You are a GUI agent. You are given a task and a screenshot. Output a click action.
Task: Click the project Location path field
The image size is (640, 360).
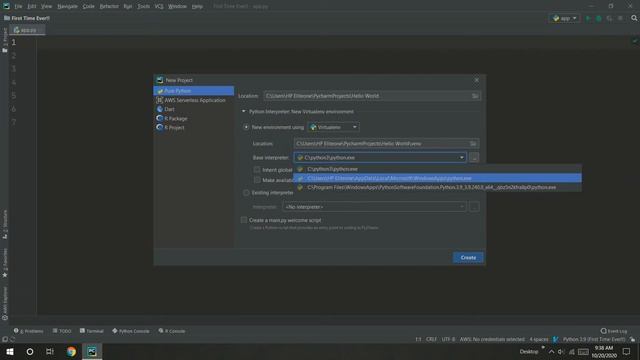click(367, 96)
